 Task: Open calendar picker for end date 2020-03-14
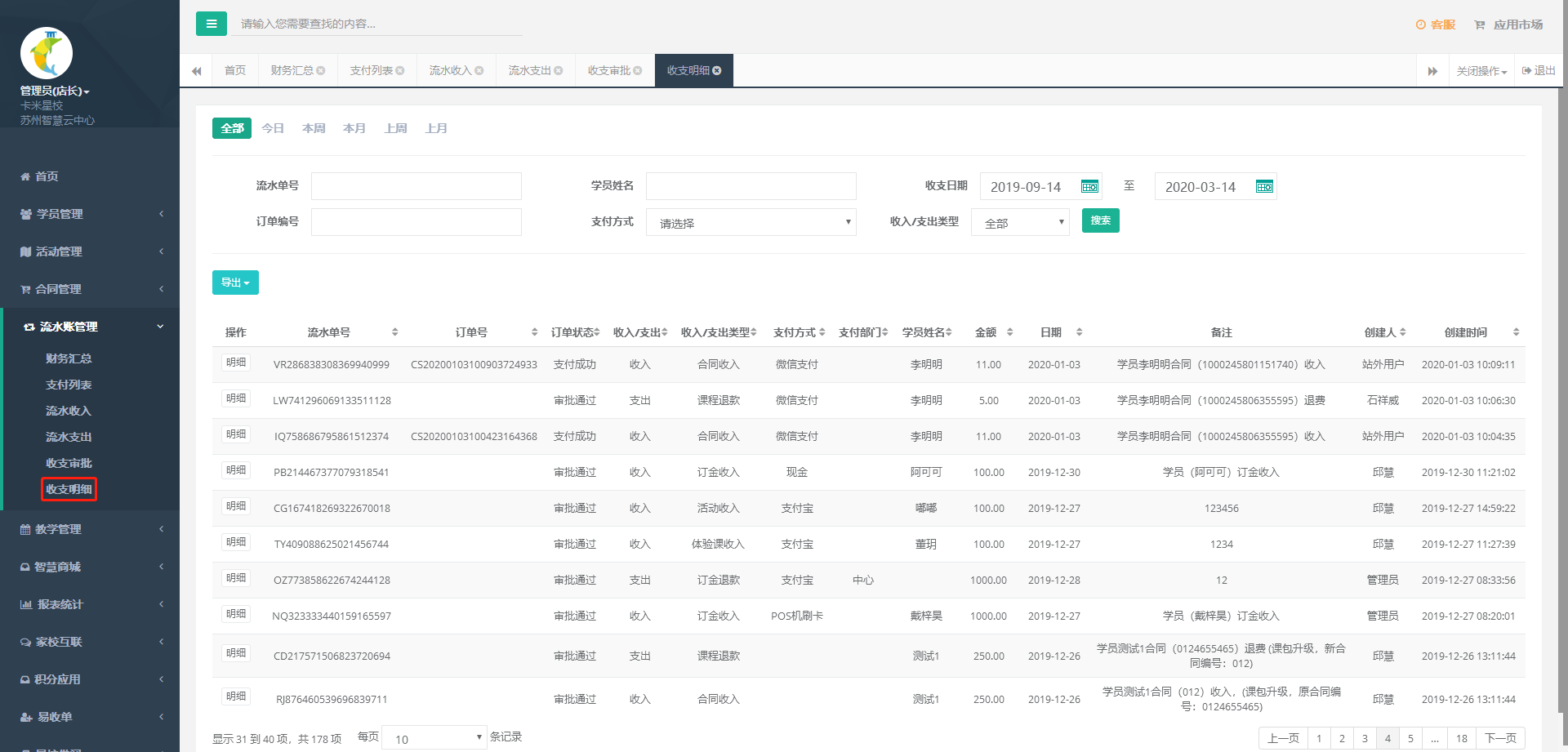1264,187
